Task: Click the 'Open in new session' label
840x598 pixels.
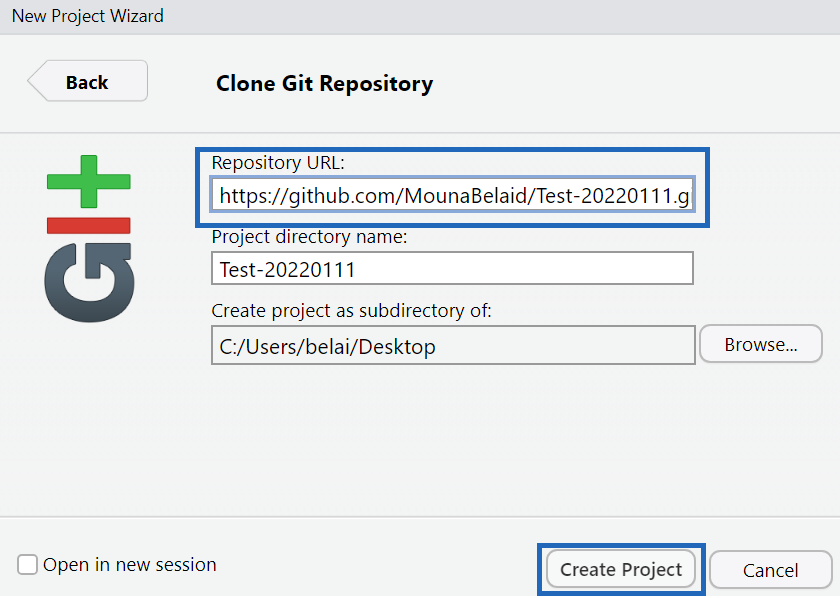Action: (x=130, y=565)
